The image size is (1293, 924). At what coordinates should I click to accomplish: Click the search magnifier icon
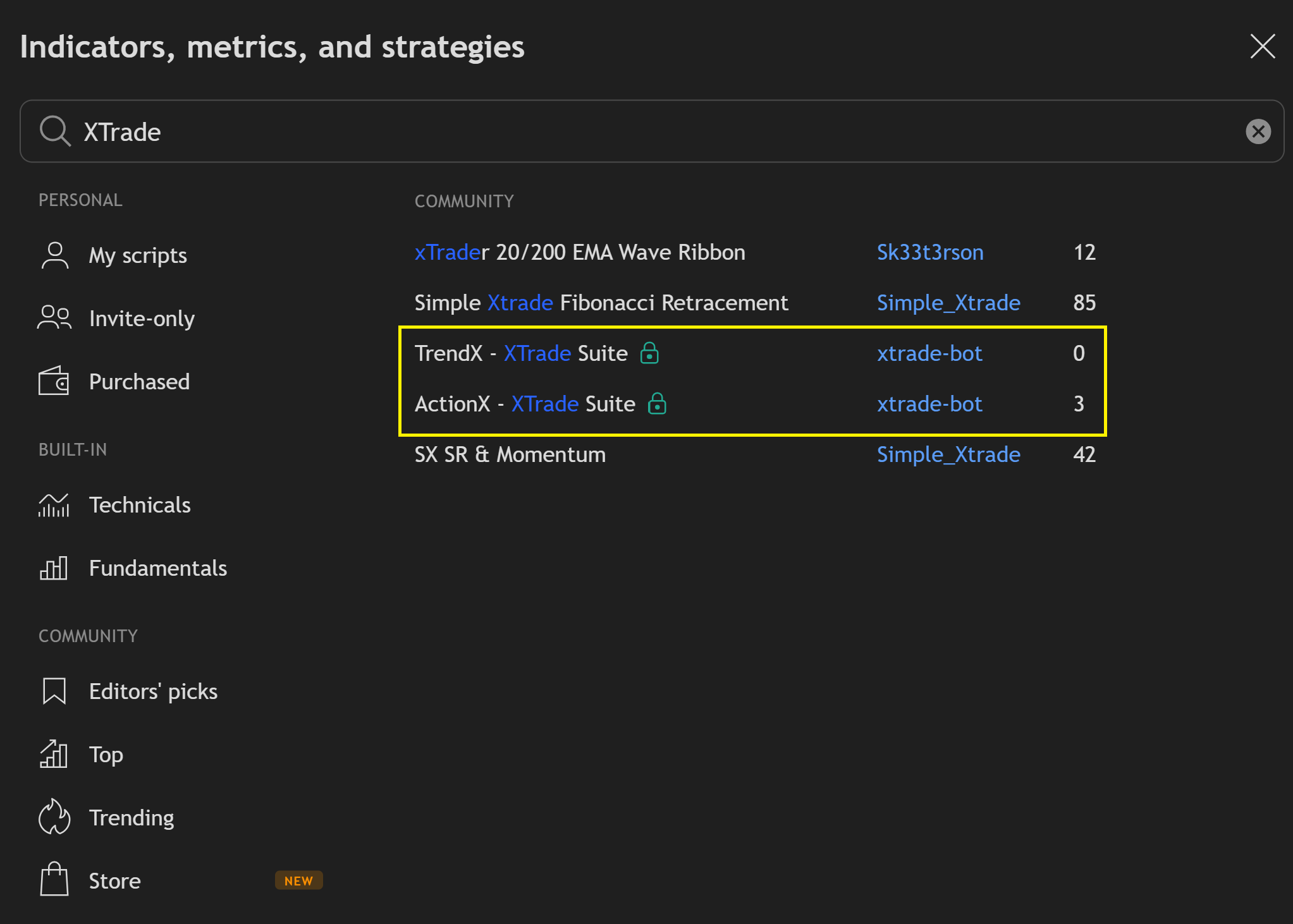pos(55,131)
